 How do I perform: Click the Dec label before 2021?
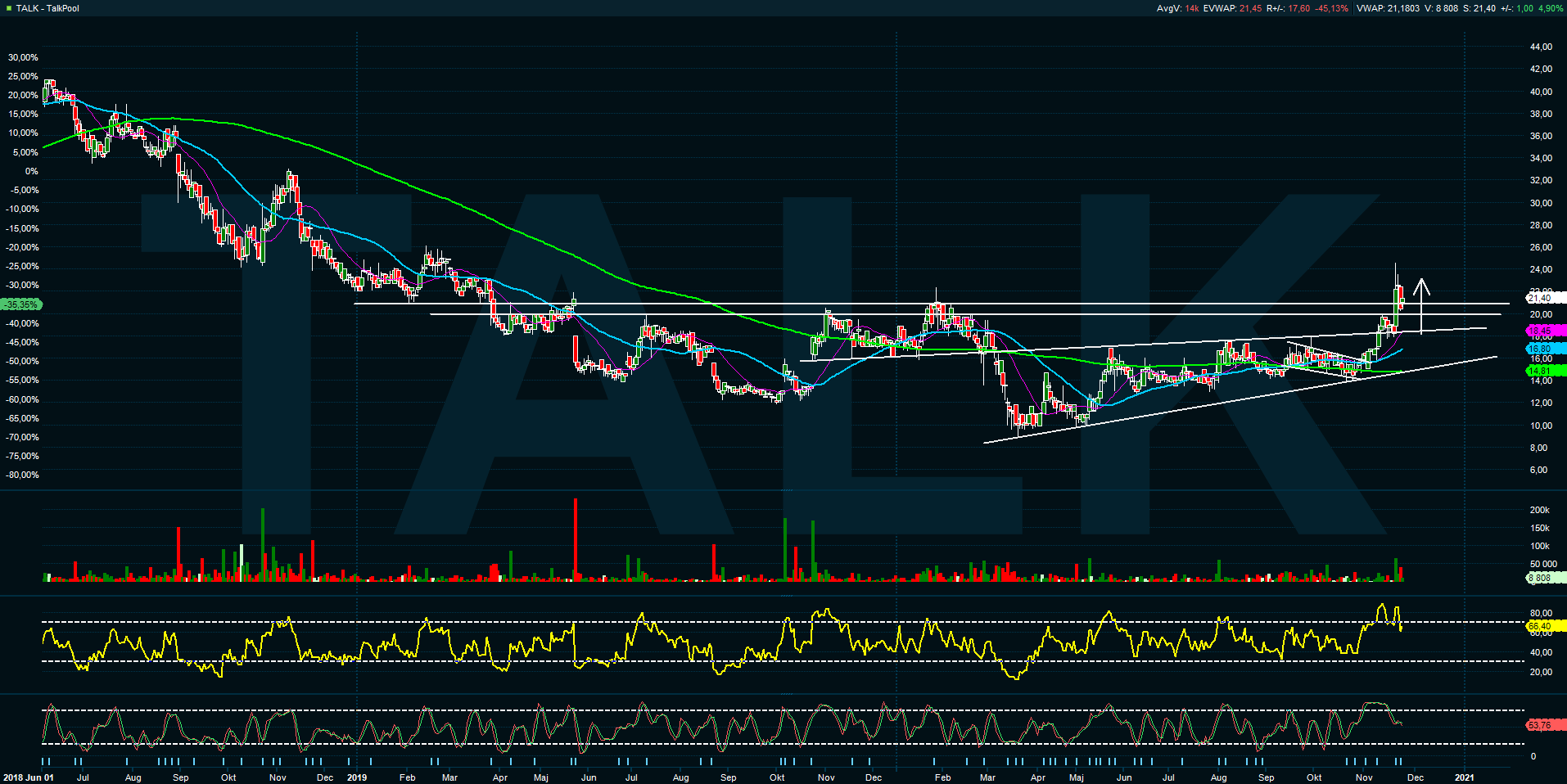(x=1416, y=777)
